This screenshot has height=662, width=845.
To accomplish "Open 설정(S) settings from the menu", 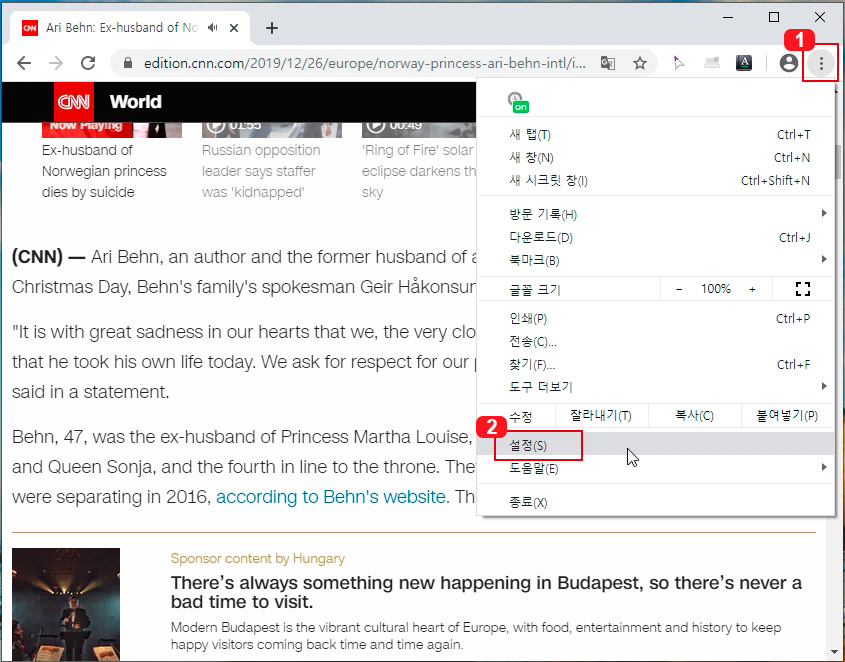I will click(656, 445).
